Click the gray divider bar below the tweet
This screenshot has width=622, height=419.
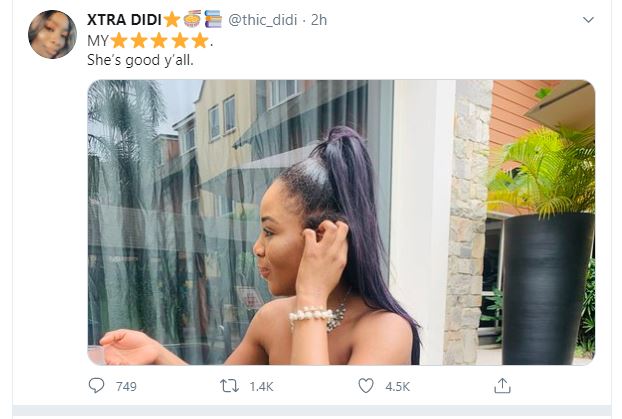tap(311, 412)
